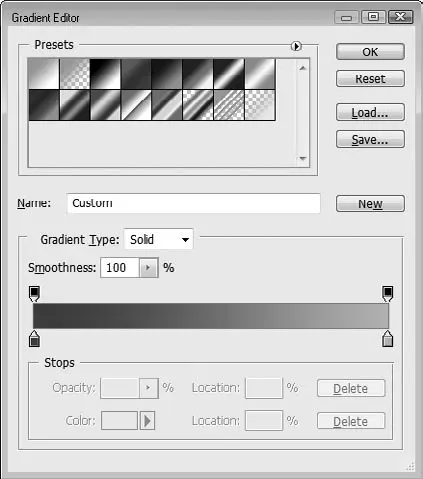The width and height of the screenshot is (423, 479).
Task: Click New to create gradient preset
Action: point(370,204)
